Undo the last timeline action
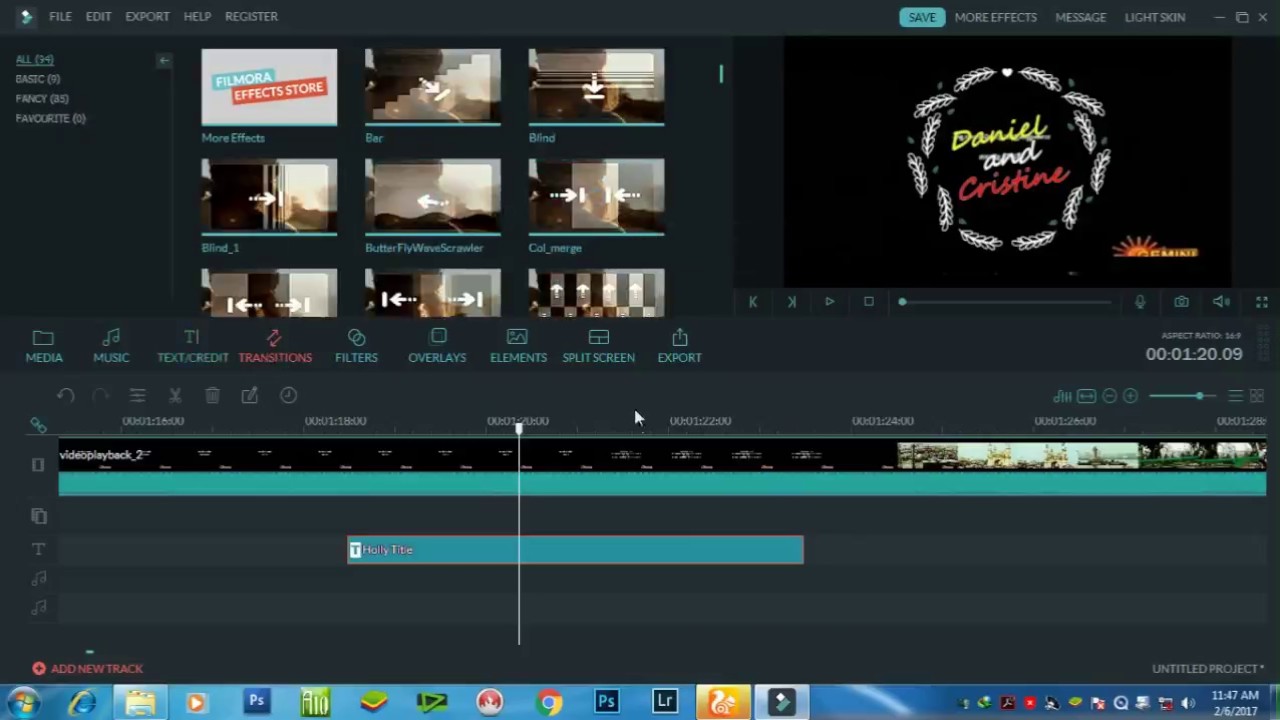The image size is (1280, 720). [x=65, y=396]
